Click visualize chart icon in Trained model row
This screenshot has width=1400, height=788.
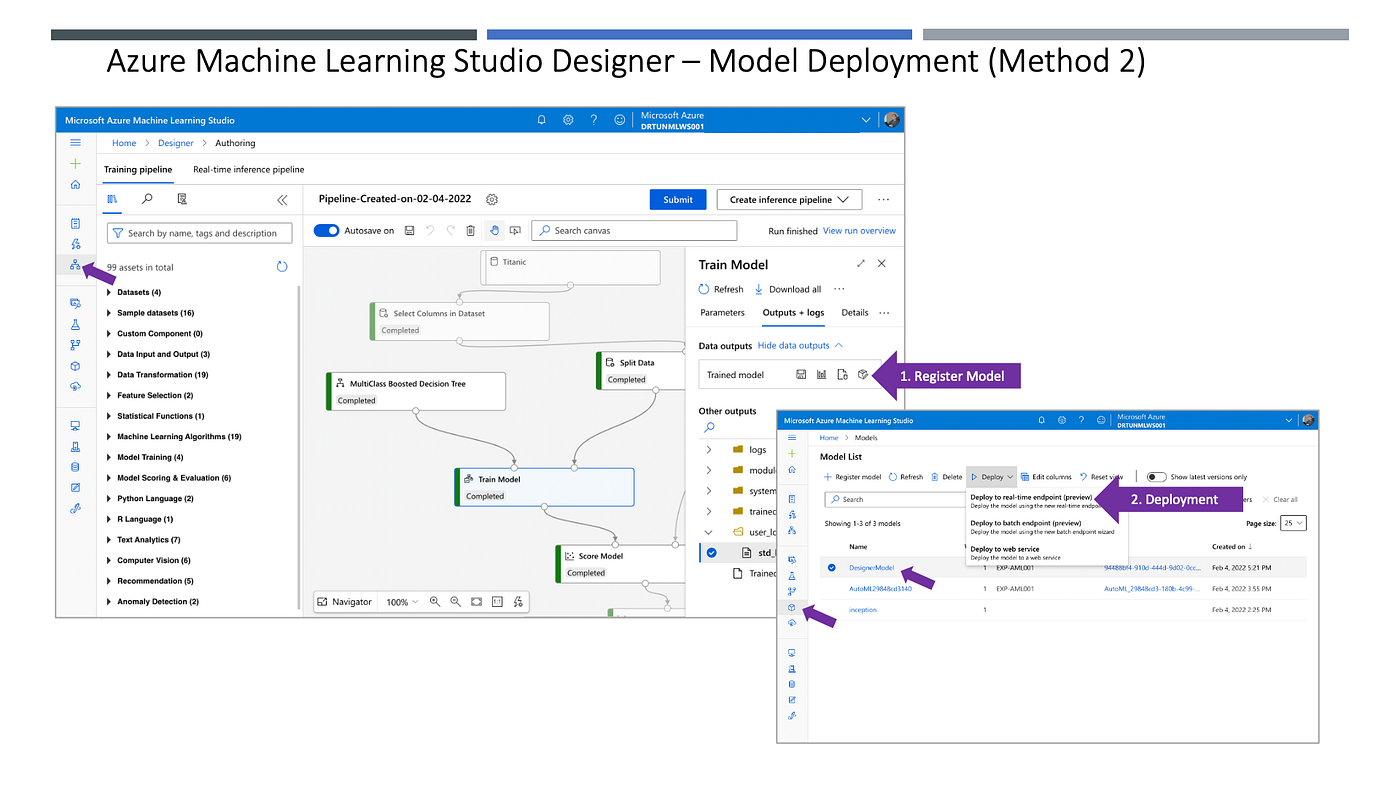coord(822,374)
